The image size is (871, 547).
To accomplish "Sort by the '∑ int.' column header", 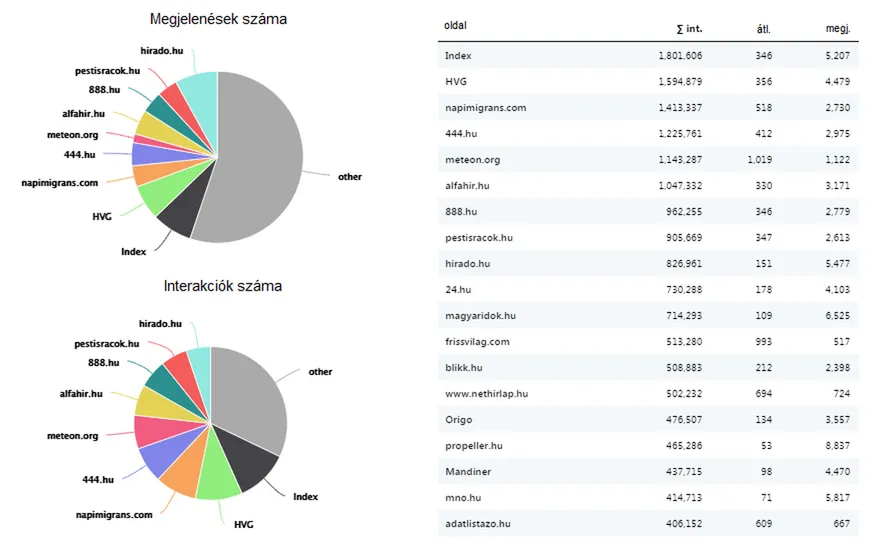I will pyautogui.click(x=689, y=28).
